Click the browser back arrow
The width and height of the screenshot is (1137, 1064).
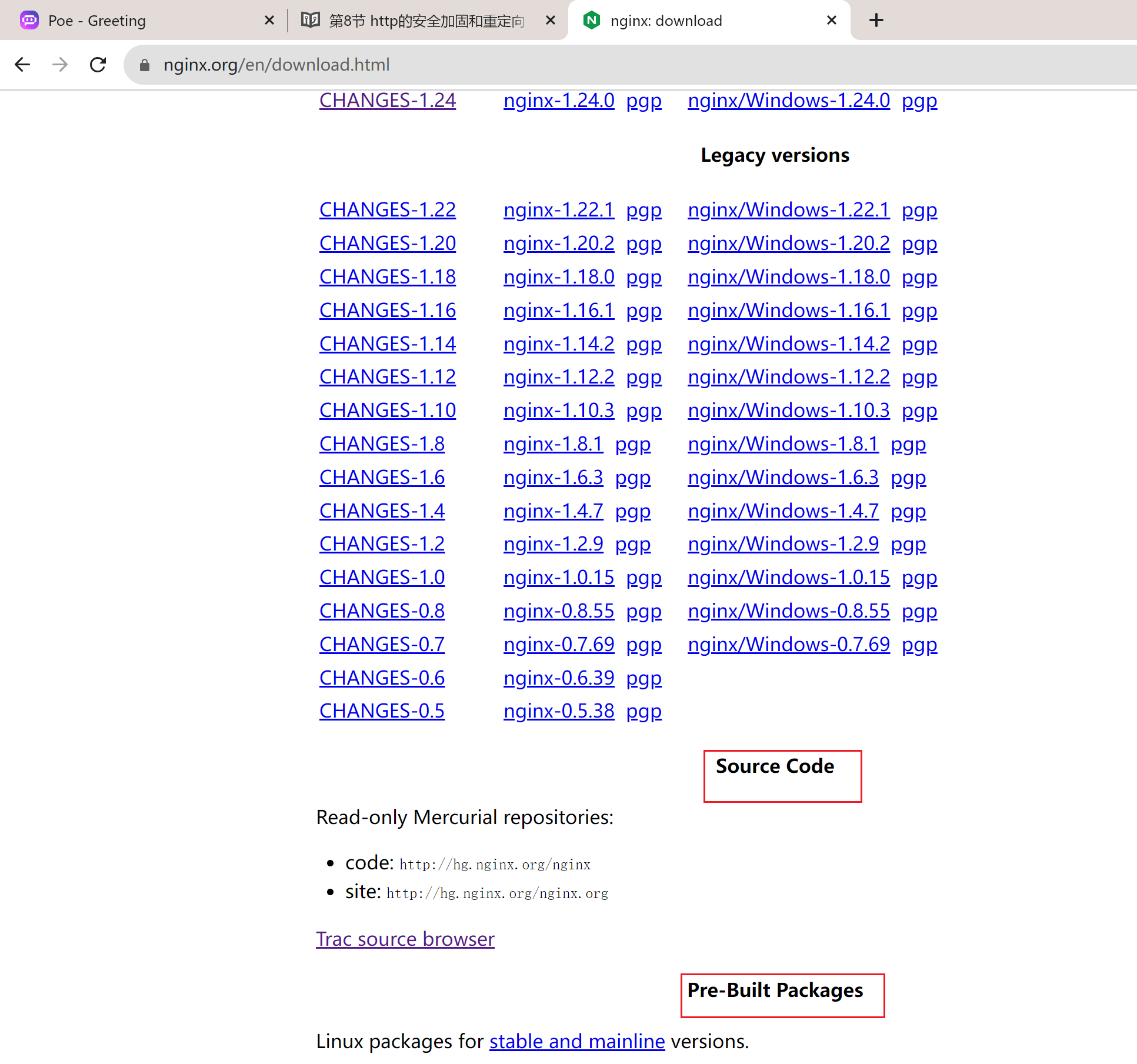(x=22, y=64)
